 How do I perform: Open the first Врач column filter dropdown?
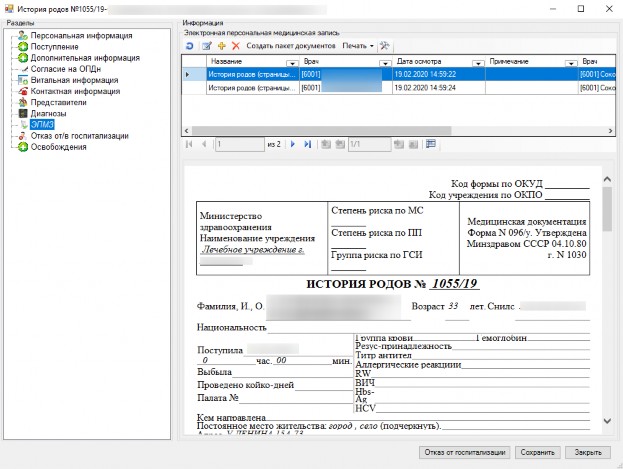[x=385, y=63]
